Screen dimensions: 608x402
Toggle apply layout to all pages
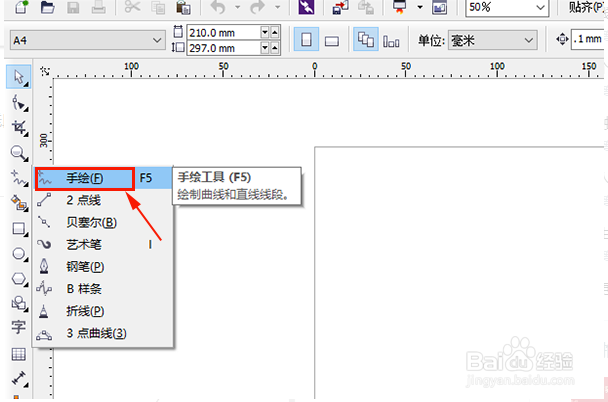pyautogui.click(x=366, y=39)
